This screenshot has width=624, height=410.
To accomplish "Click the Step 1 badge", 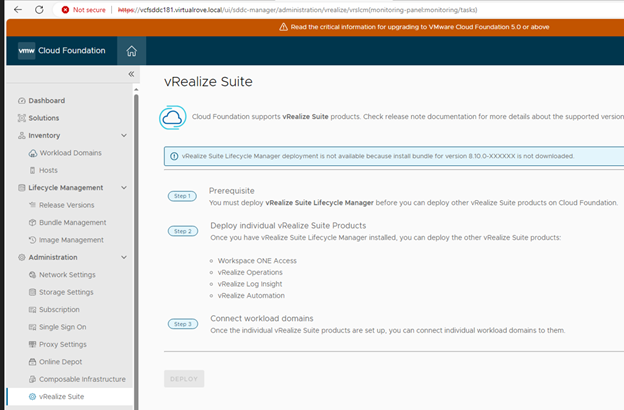I will tap(182, 196).
